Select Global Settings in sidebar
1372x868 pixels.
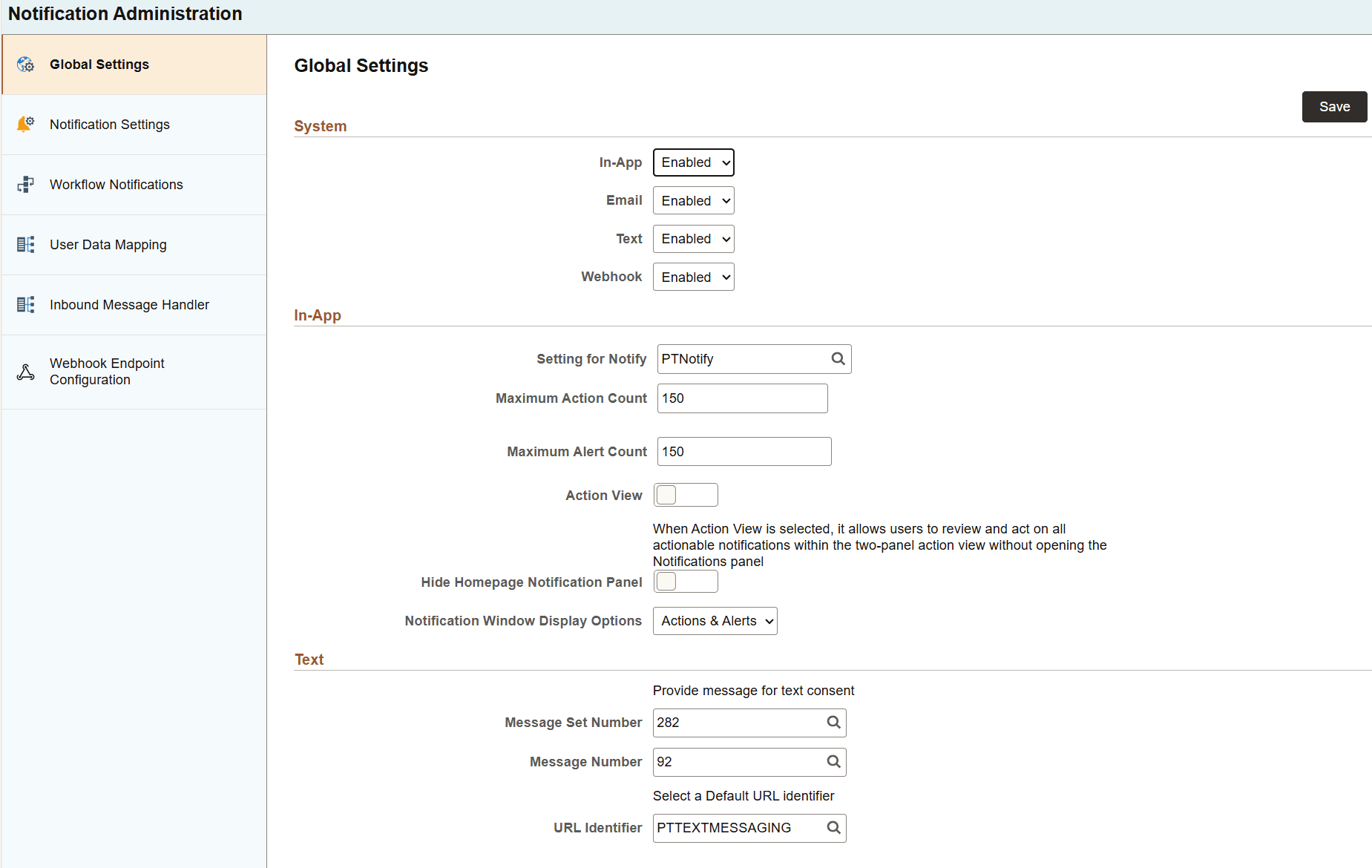pyautogui.click(x=134, y=65)
